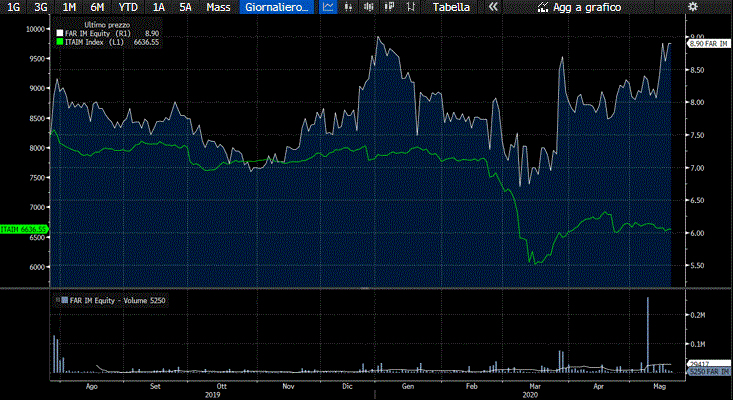Expand dropdown arrow next to Giornaliero
The image size is (733, 400).
coord(307,7)
